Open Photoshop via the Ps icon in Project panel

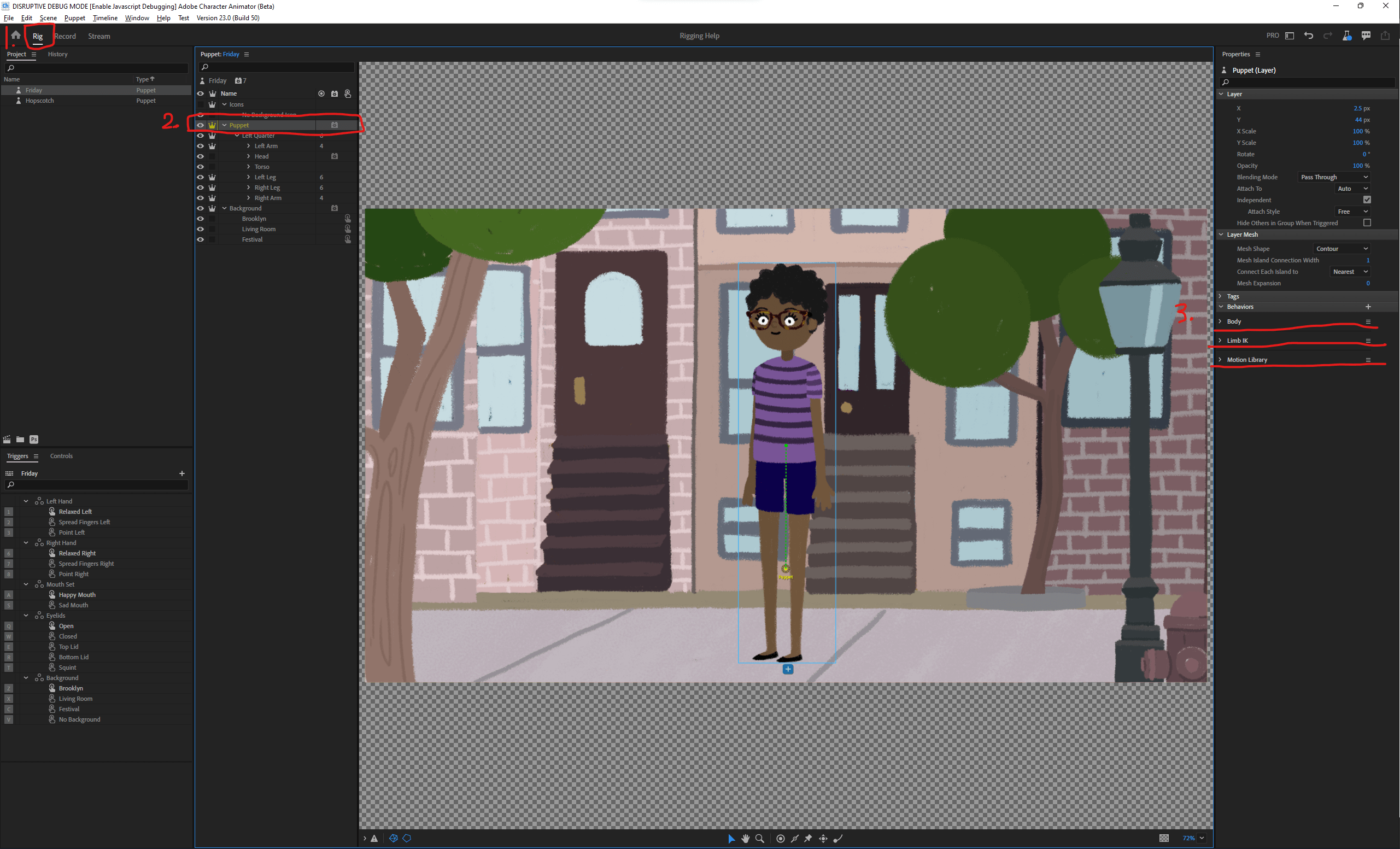tap(34, 440)
